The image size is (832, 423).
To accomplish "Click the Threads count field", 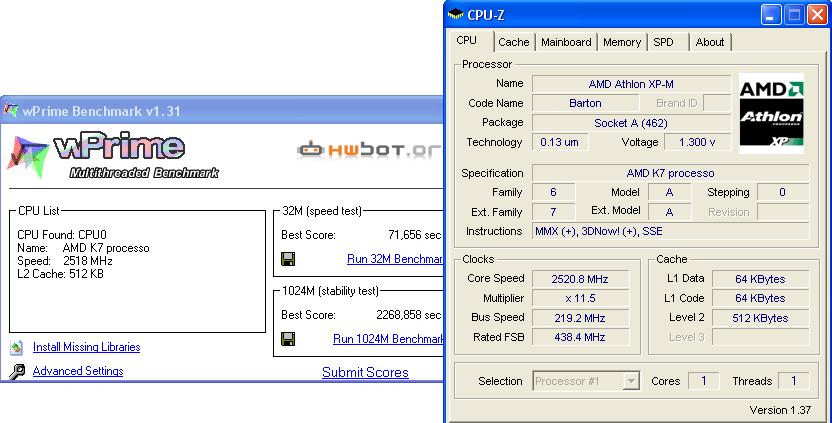I will click(793, 381).
